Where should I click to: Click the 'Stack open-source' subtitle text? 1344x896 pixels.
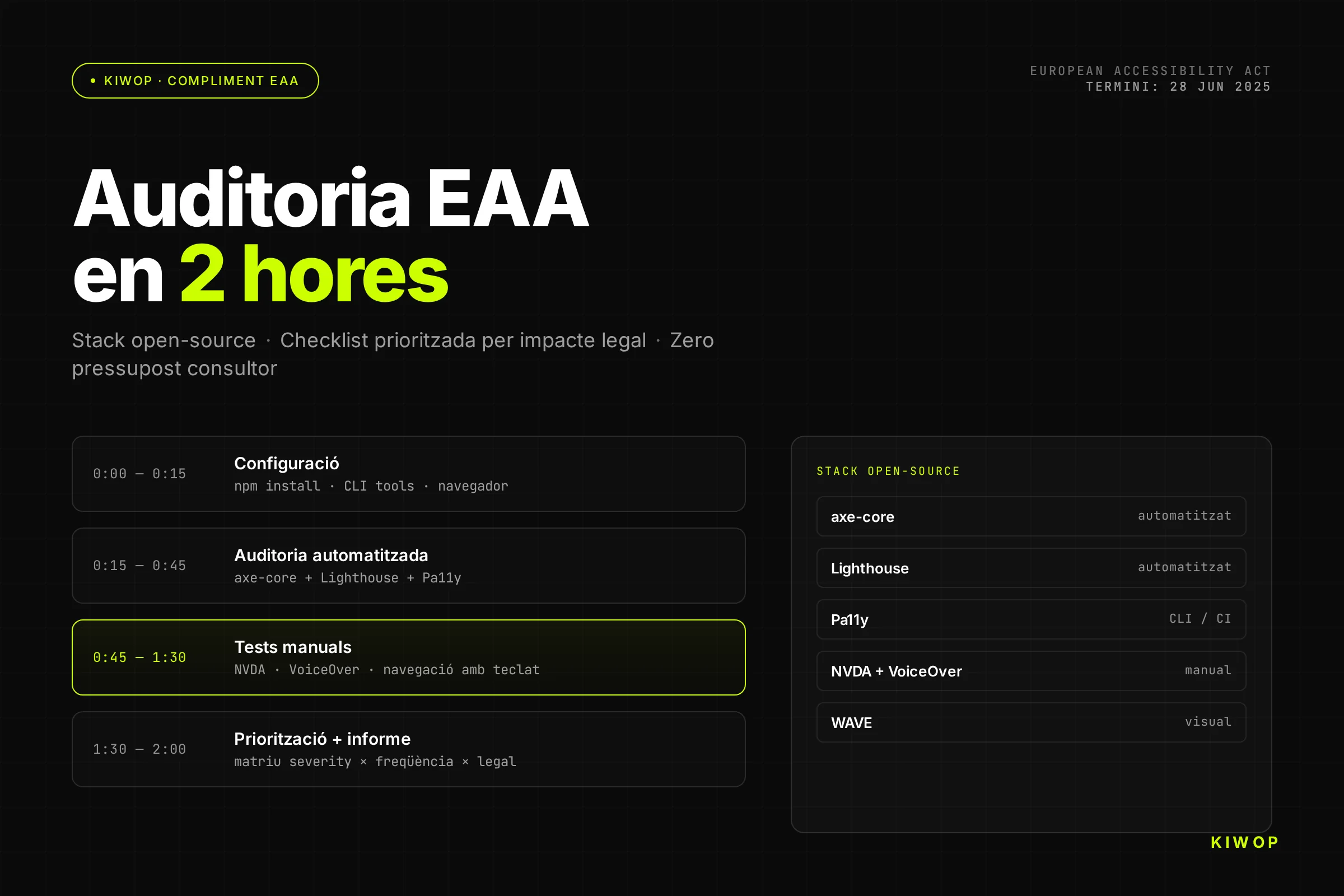164,340
